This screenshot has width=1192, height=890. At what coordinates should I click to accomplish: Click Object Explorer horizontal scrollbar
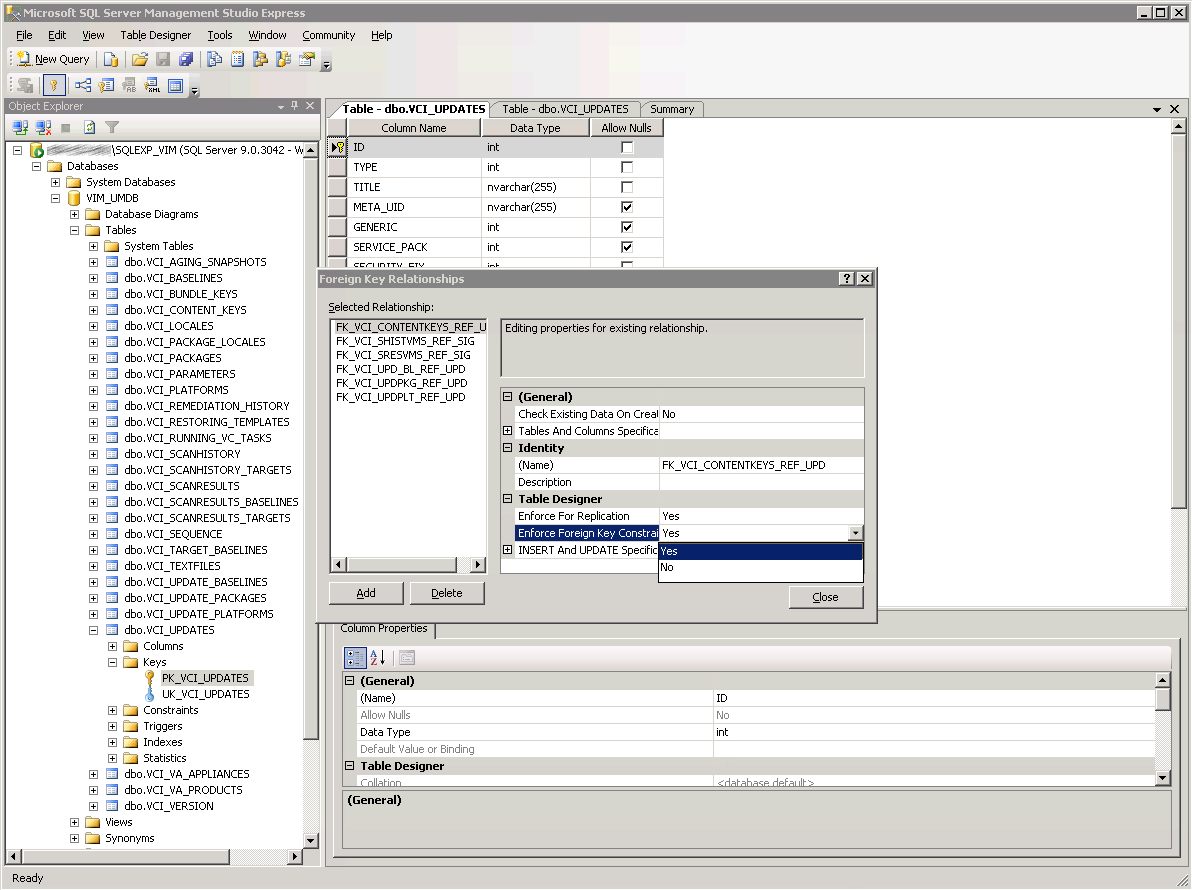point(154,857)
